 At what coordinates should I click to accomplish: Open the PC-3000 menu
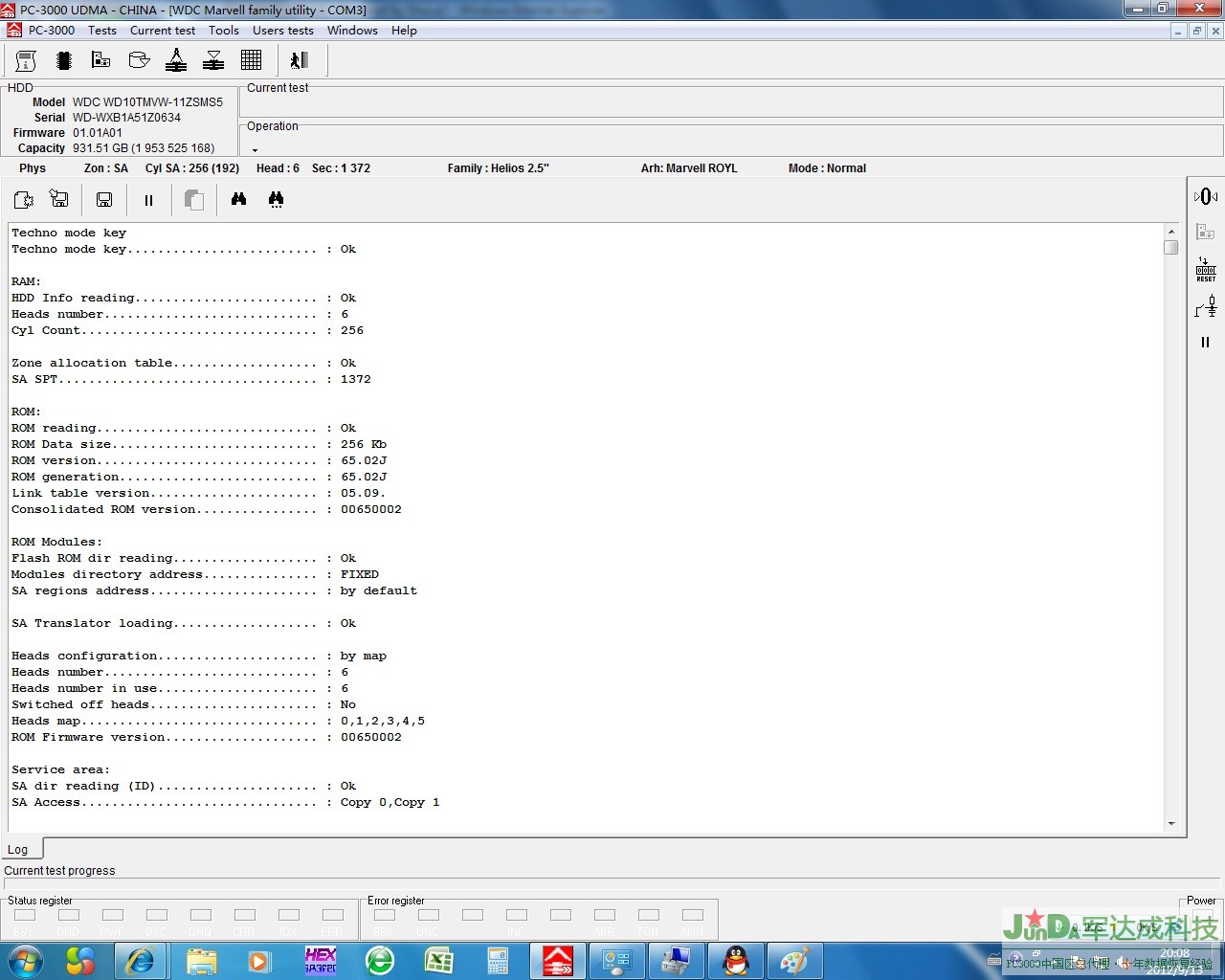[x=52, y=31]
